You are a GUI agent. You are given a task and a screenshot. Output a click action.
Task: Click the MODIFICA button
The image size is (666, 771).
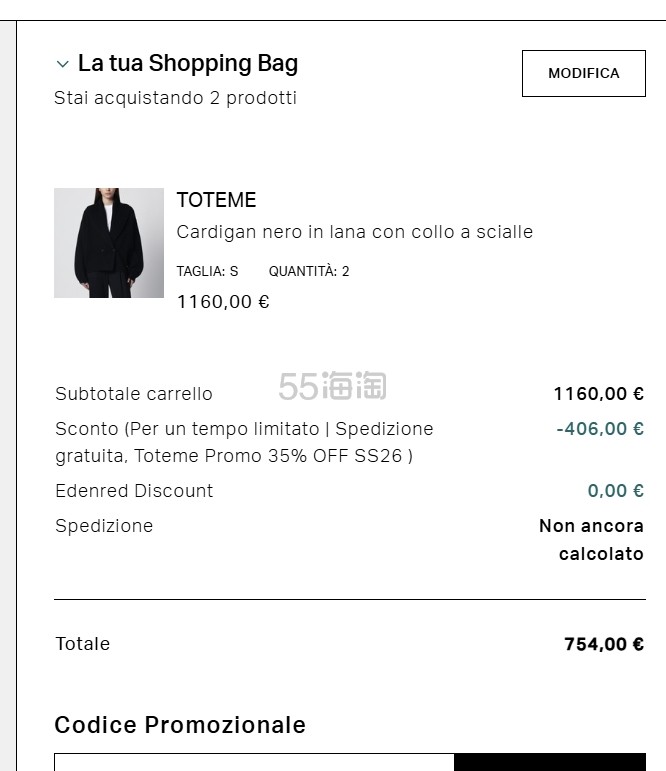[x=583, y=73]
